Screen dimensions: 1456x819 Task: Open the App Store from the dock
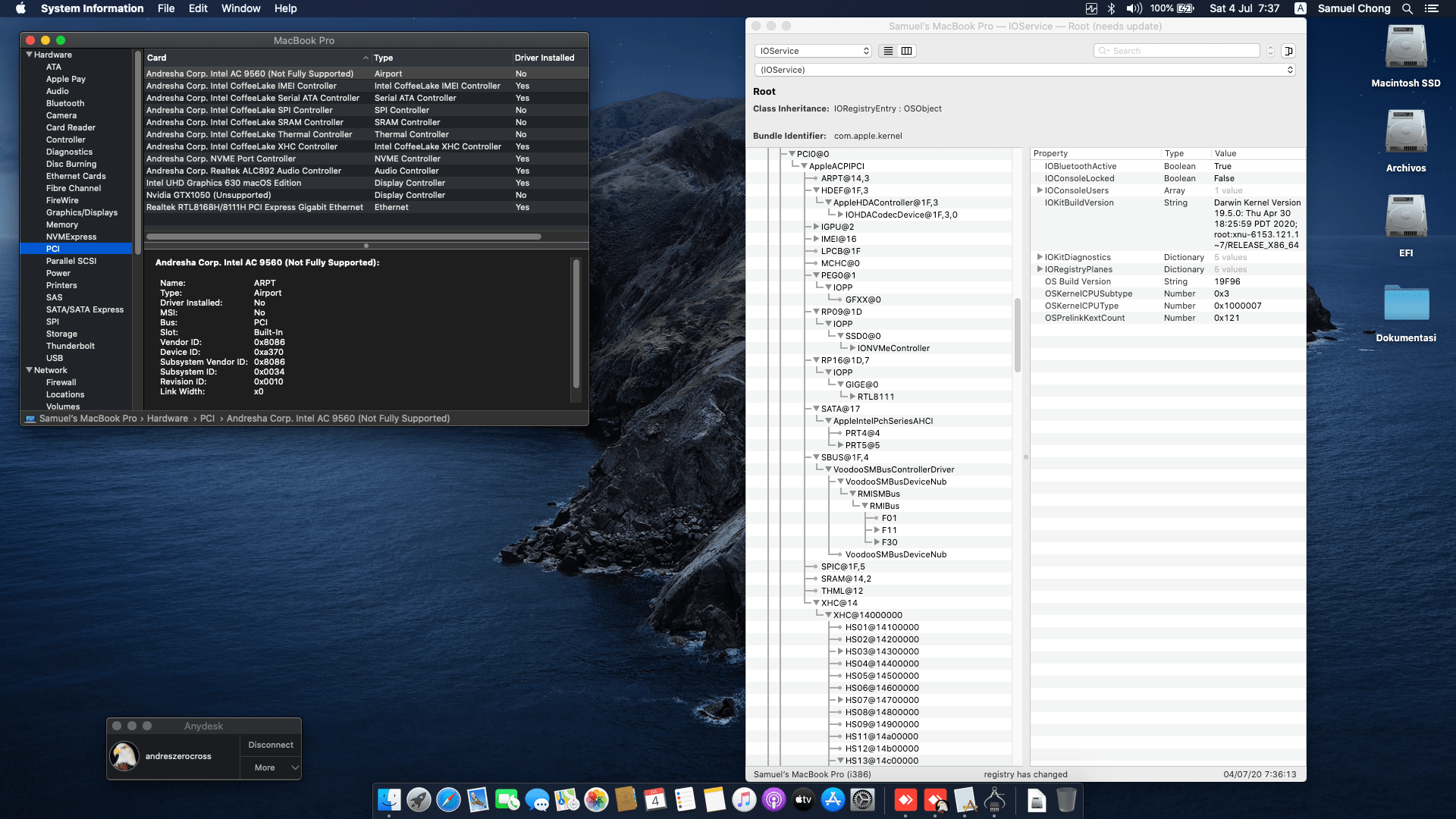click(833, 799)
